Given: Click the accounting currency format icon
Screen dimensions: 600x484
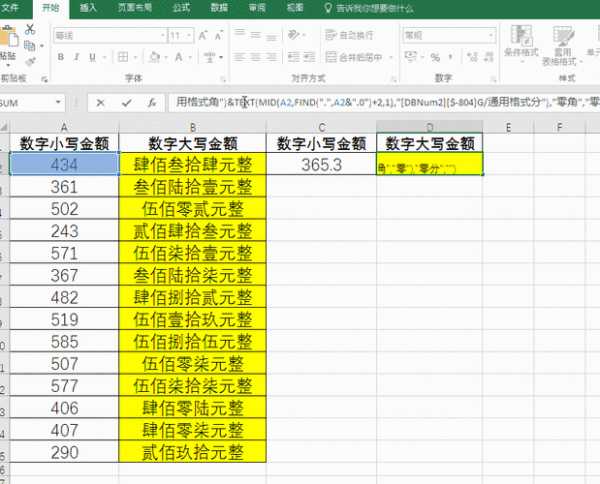Looking at the screenshot, I should coord(411,57).
